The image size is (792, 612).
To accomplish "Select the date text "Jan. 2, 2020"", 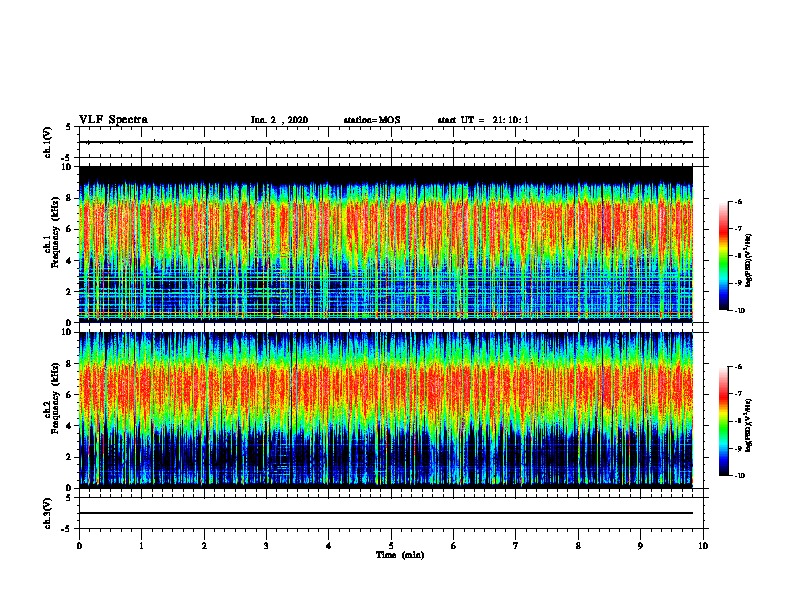I will [279, 120].
